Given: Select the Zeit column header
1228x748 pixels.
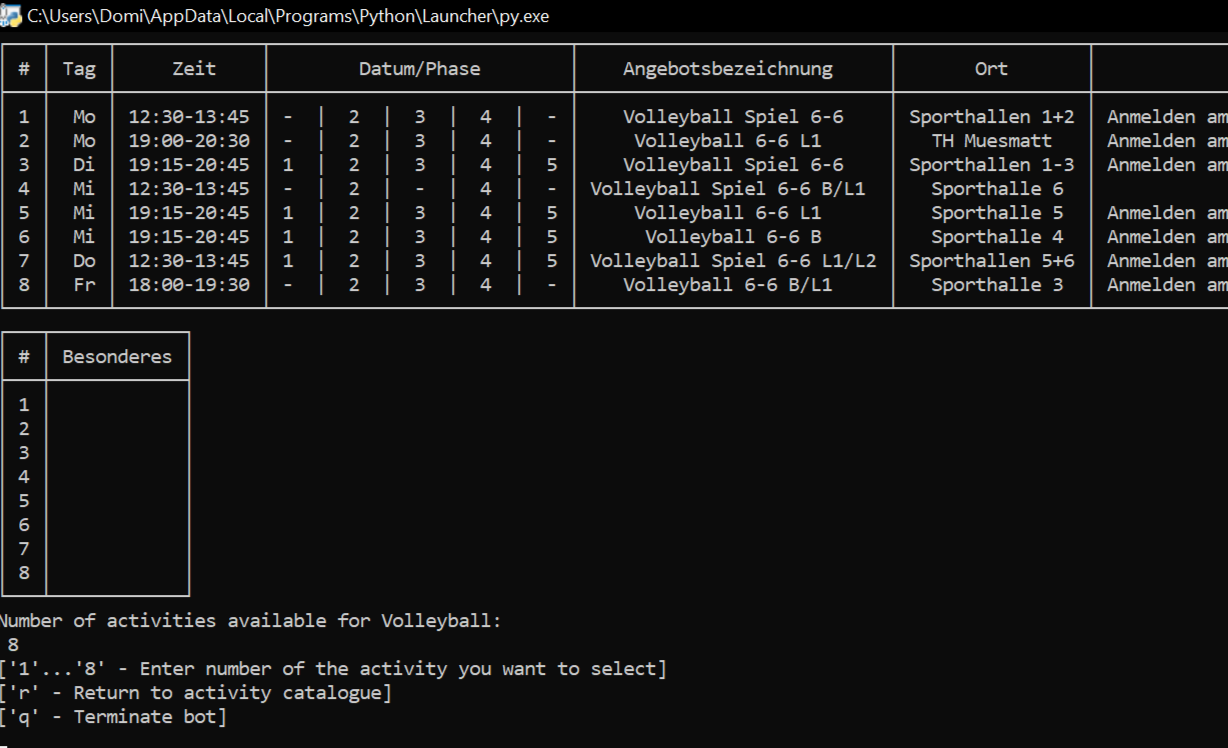Looking at the screenshot, I should (x=194, y=69).
